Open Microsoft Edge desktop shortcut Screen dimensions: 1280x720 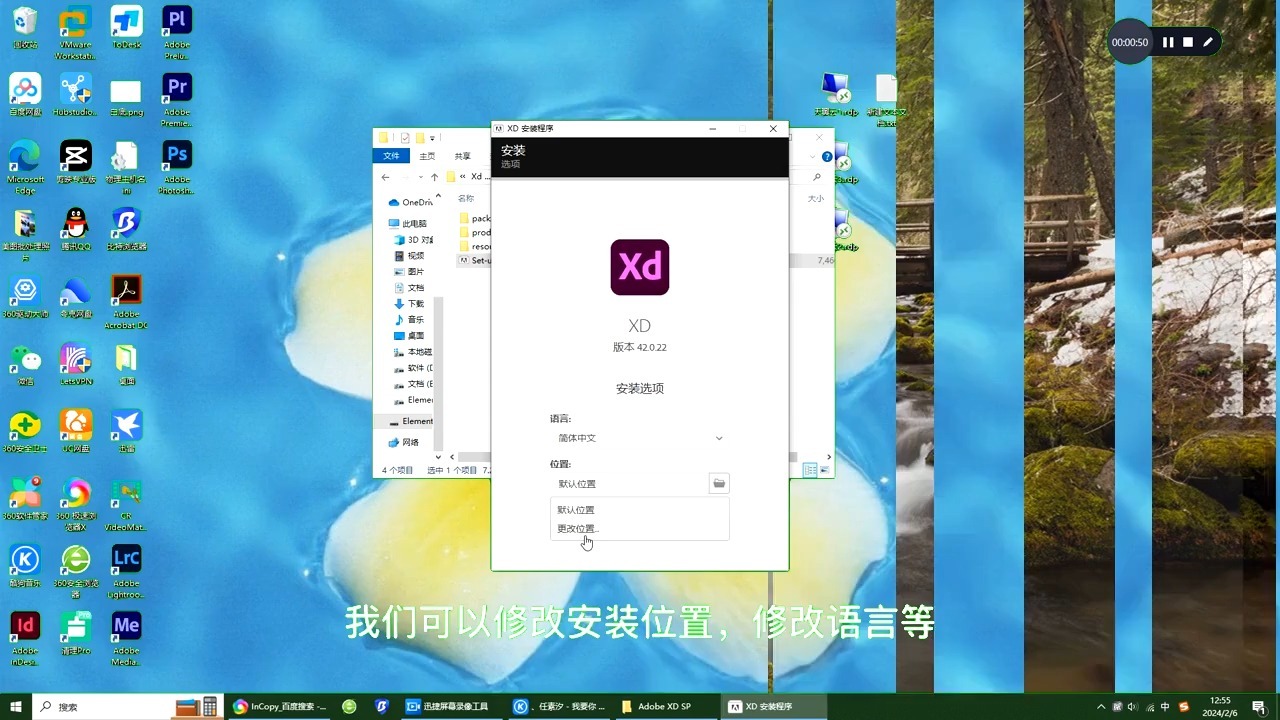[25, 167]
